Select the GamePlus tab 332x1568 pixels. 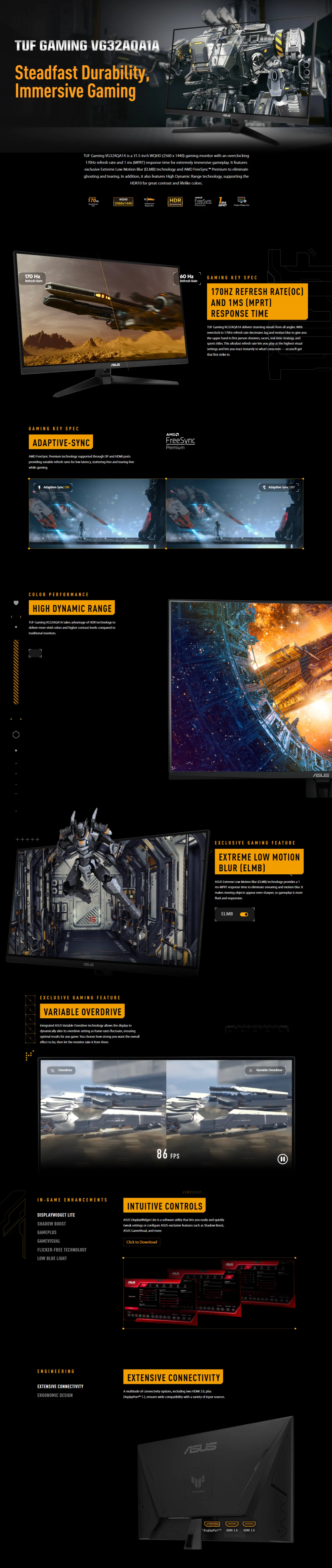(47, 1232)
